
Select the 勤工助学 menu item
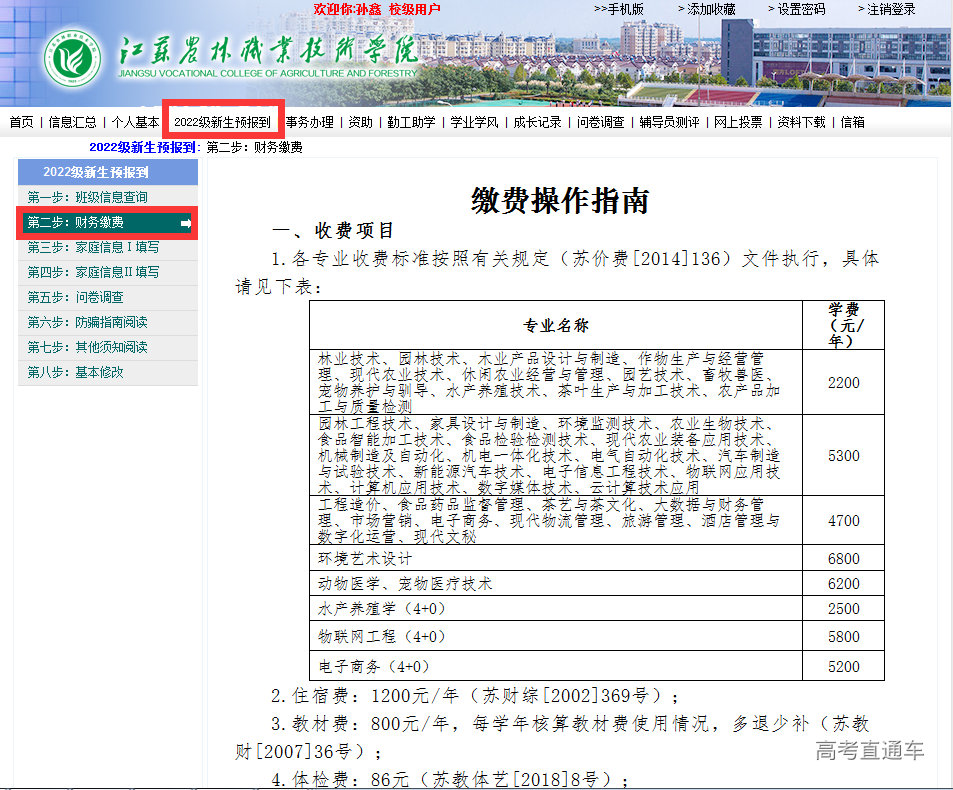tap(411, 122)
